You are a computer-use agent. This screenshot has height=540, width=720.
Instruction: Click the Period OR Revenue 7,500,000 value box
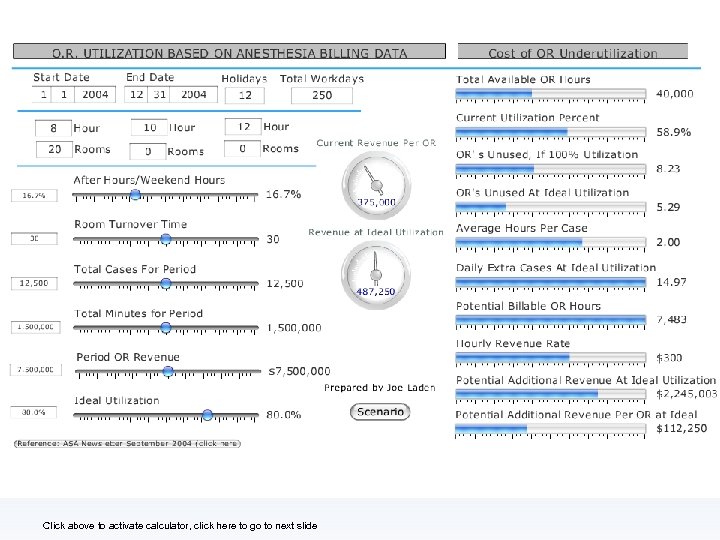click(x=36, y=370)
